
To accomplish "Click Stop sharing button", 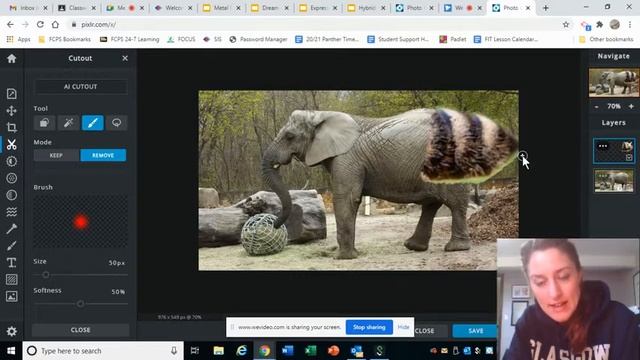I will pyautogui.click(x=369, y=327).
